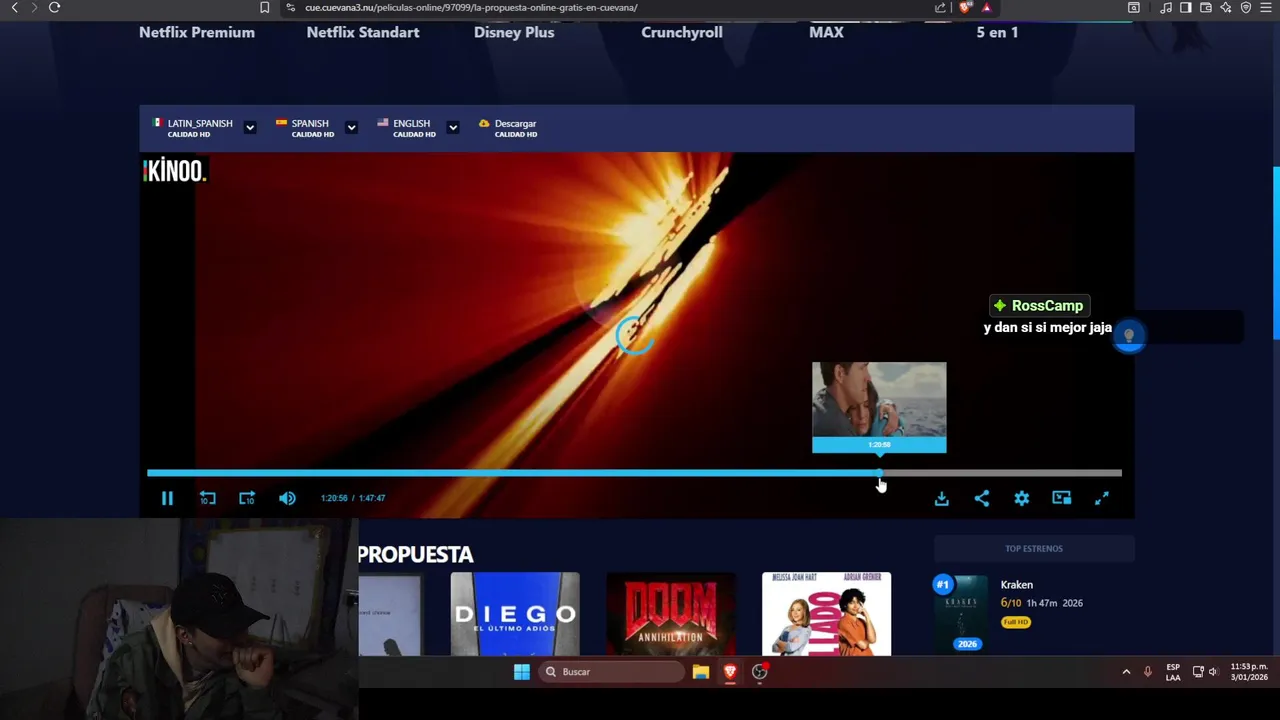Open the Brave VPN shield icon
This screenshot has width=1280, height=720.
click(1246, 8)
